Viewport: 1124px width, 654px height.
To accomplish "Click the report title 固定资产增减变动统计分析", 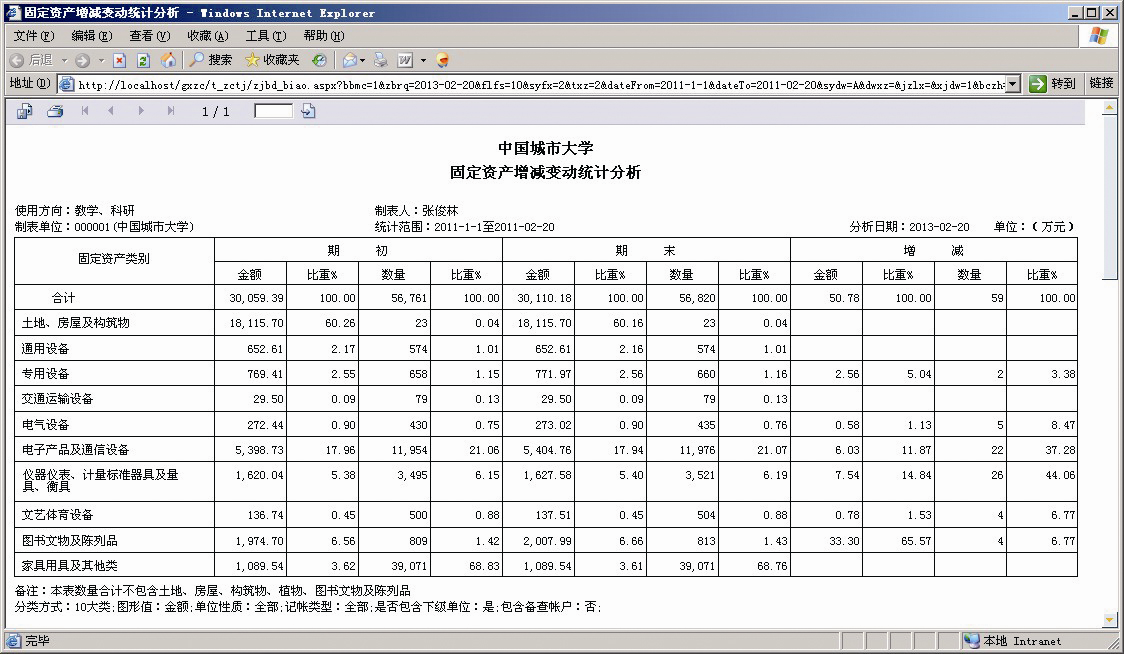I will [x=546, y=172].
